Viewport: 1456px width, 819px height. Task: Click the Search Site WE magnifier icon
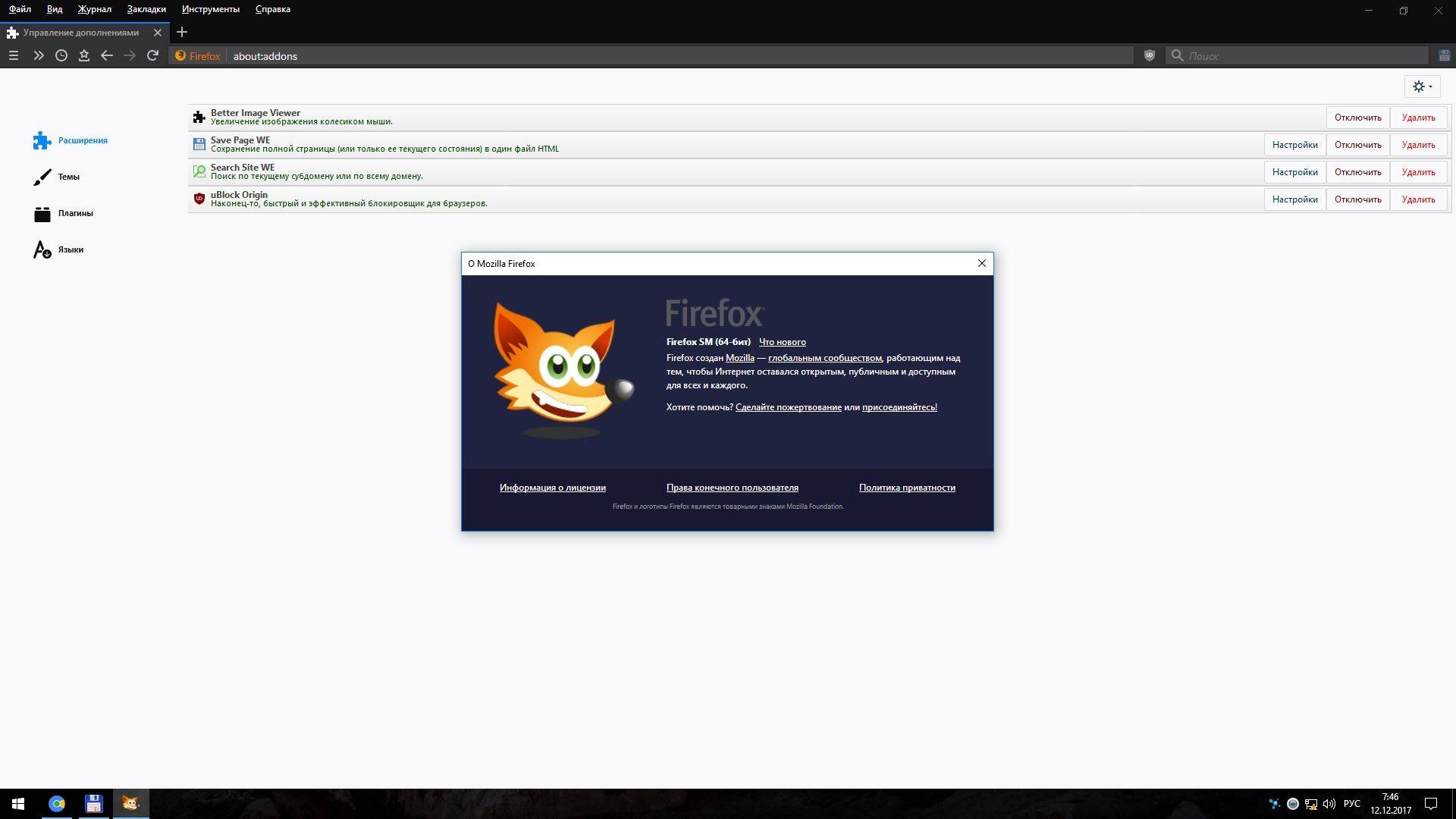[x=199, y=171]
